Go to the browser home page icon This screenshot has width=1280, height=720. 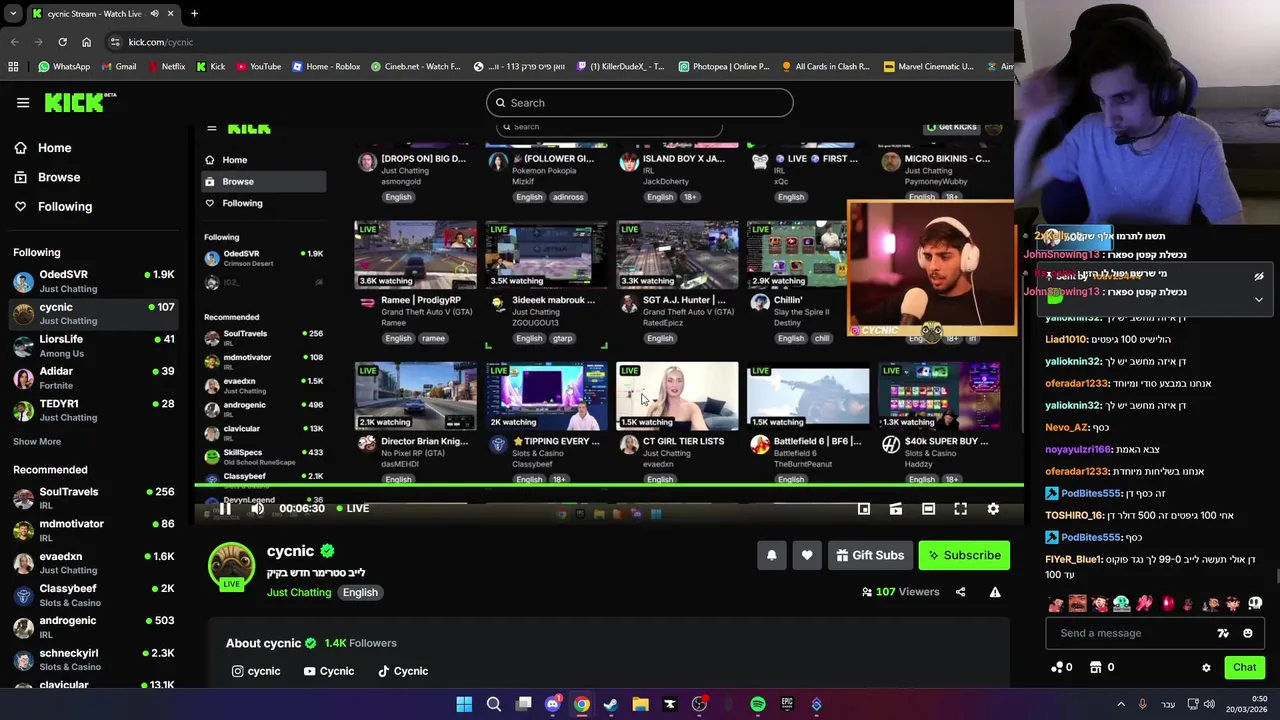click(x=86, y=42)
